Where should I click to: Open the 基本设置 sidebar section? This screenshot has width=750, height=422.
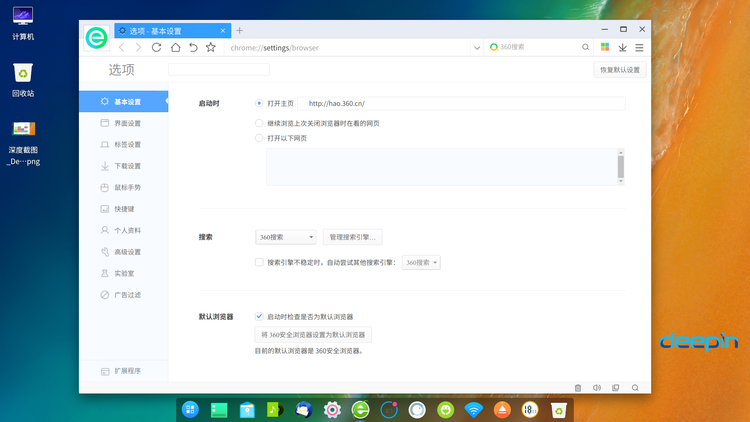coord(123,101)
